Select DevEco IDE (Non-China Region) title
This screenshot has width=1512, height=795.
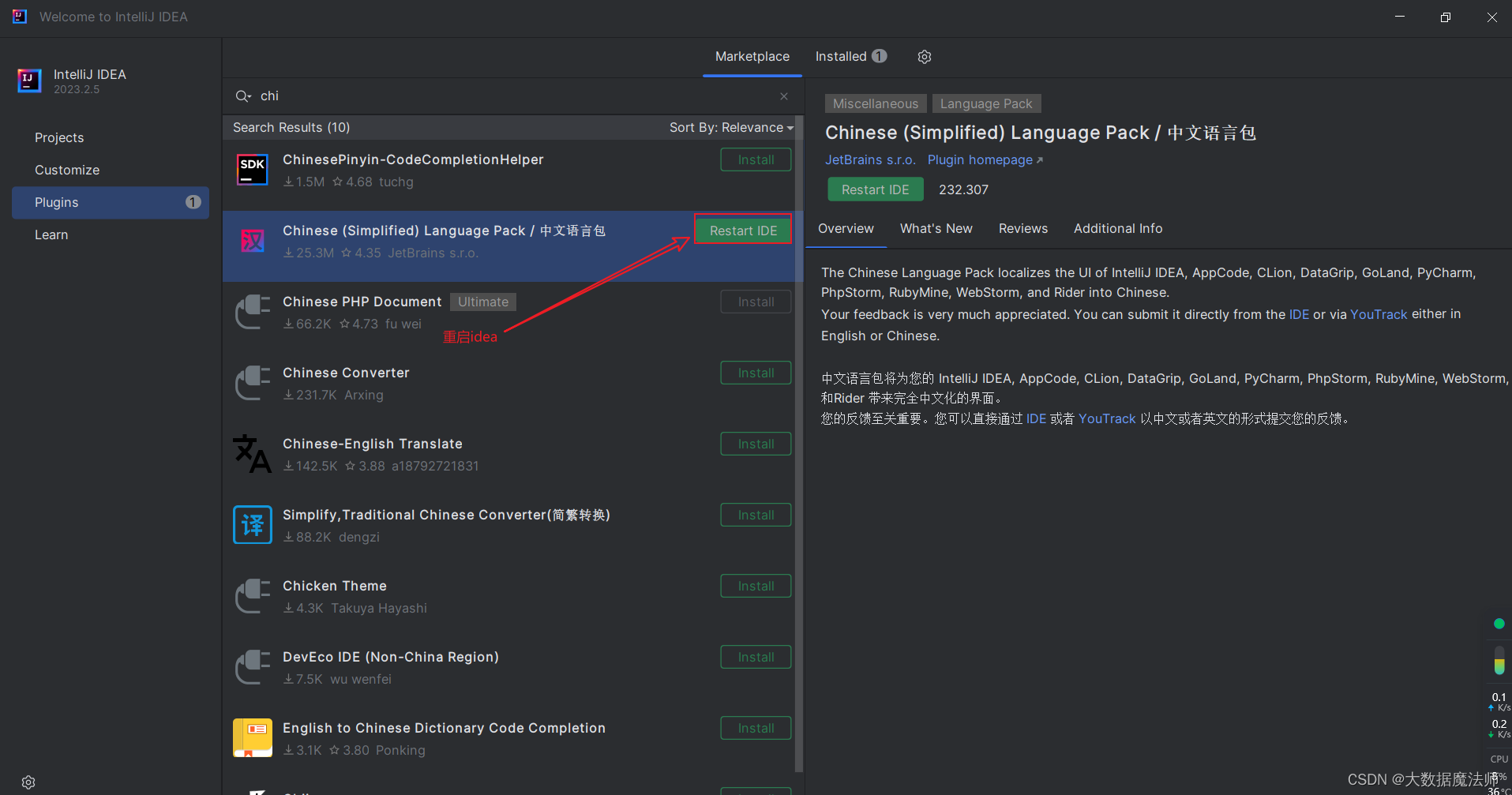pos(391,657)
